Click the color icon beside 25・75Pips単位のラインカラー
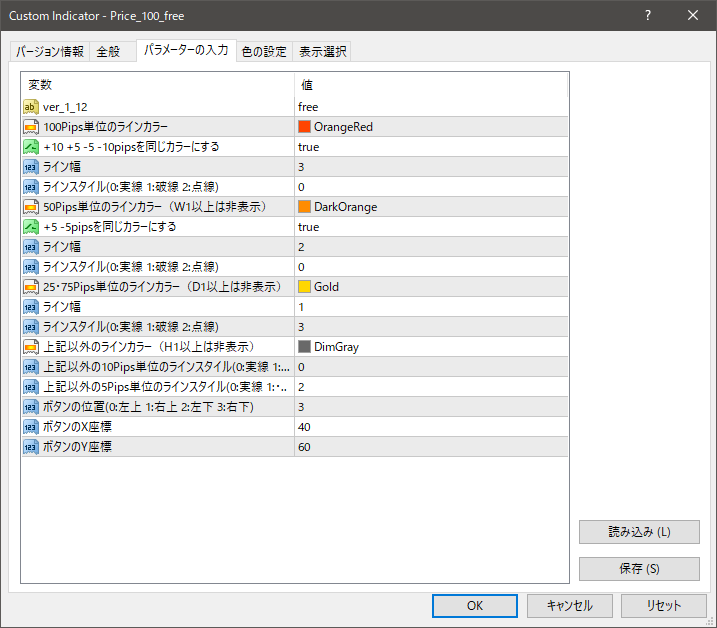This screenshot has height=628, width=717. 30,286
